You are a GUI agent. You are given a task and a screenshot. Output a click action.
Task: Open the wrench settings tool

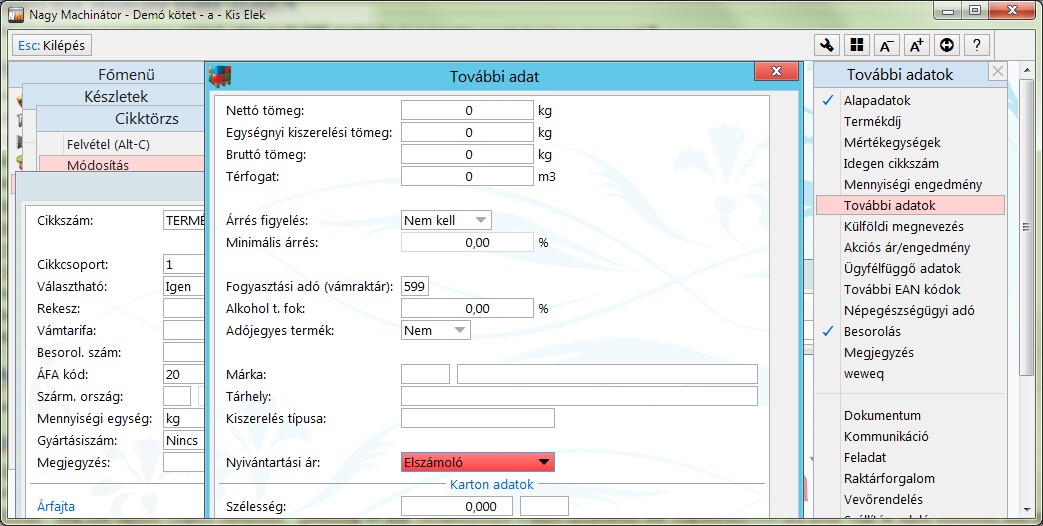tap(827, 45)
